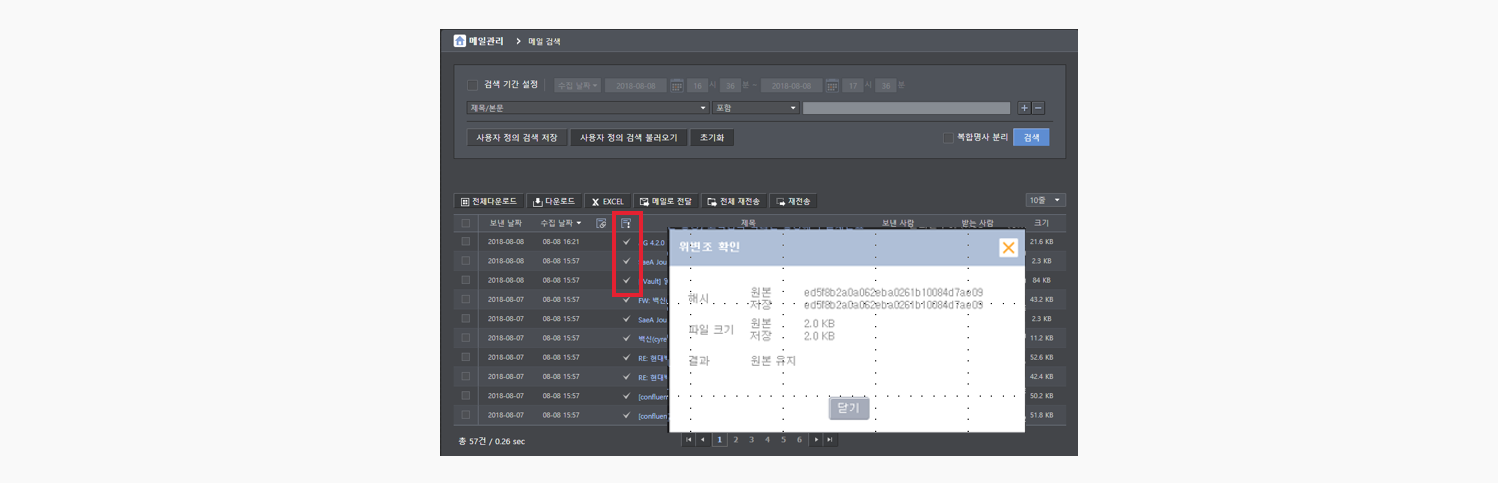Select the checkbox of the 51.8 KB row
This screenshot has width=1498, height=483.
coord(466,415)
